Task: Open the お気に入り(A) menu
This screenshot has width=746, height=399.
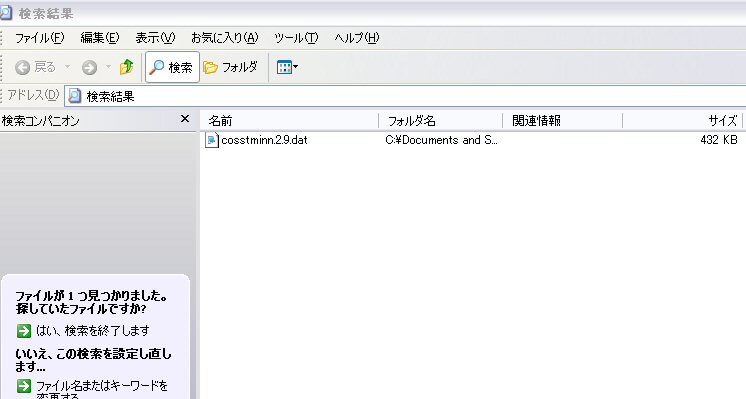Action: (225, 38)
